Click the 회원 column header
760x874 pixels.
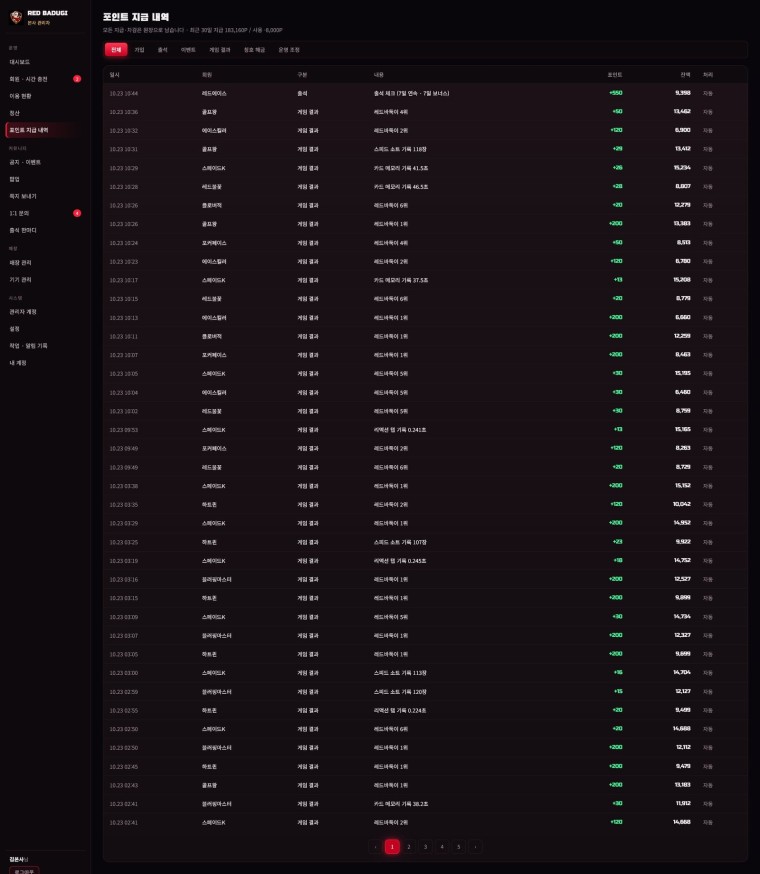click(x=207, y=75)
